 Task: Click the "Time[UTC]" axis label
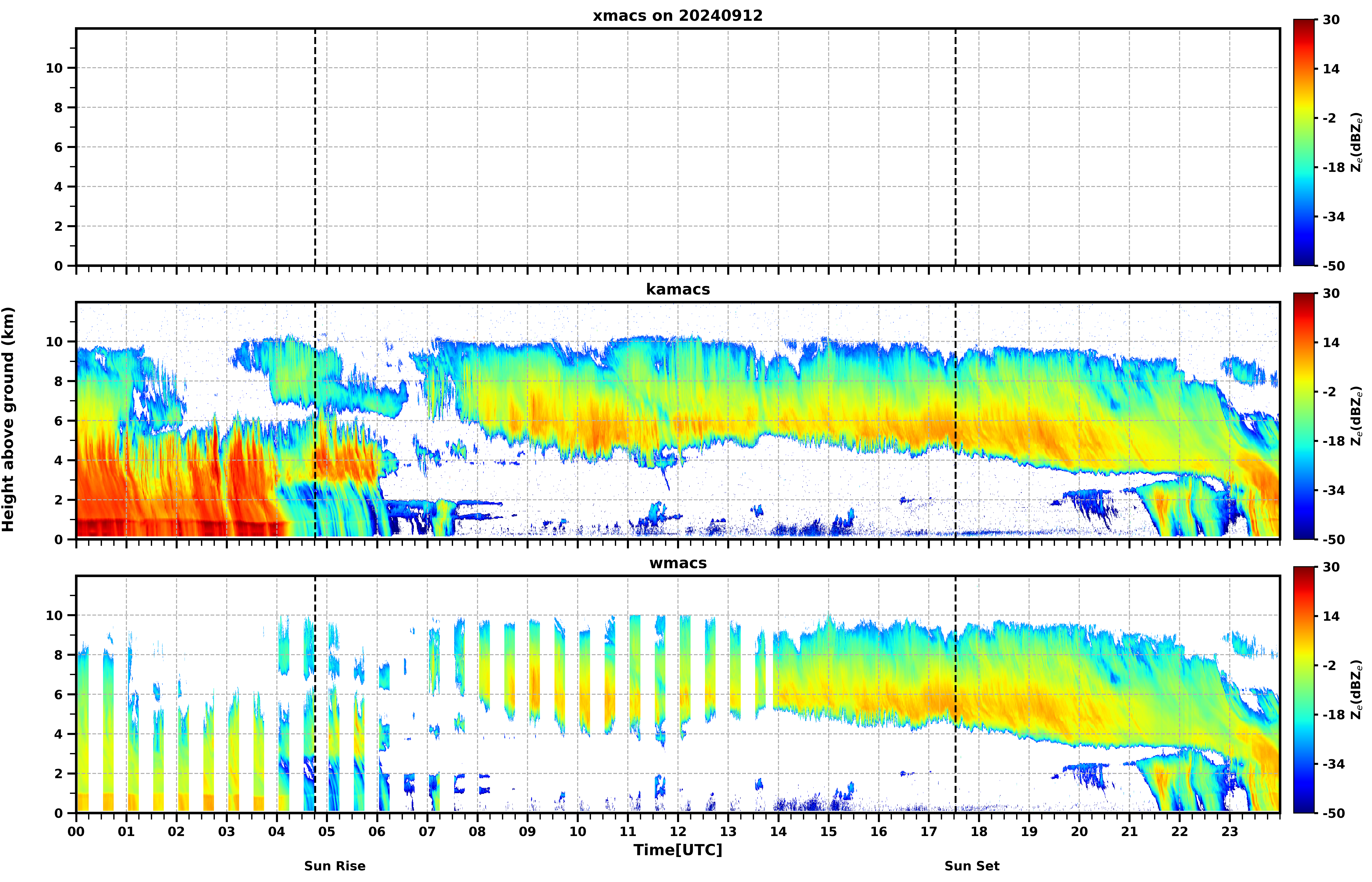pyautogui.click(x=678, y=850)
